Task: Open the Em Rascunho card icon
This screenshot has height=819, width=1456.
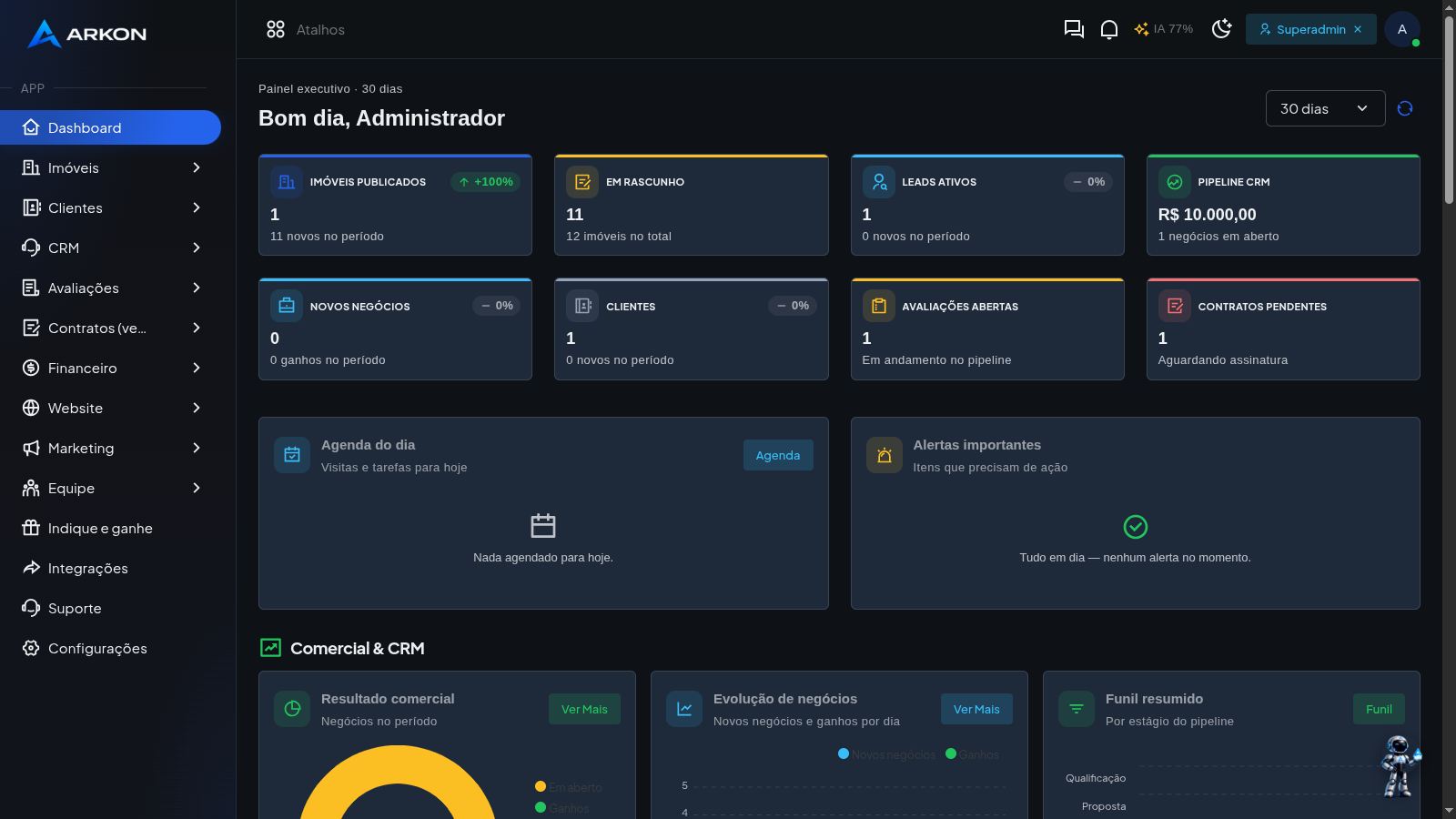Action: [x=582, y=182]
